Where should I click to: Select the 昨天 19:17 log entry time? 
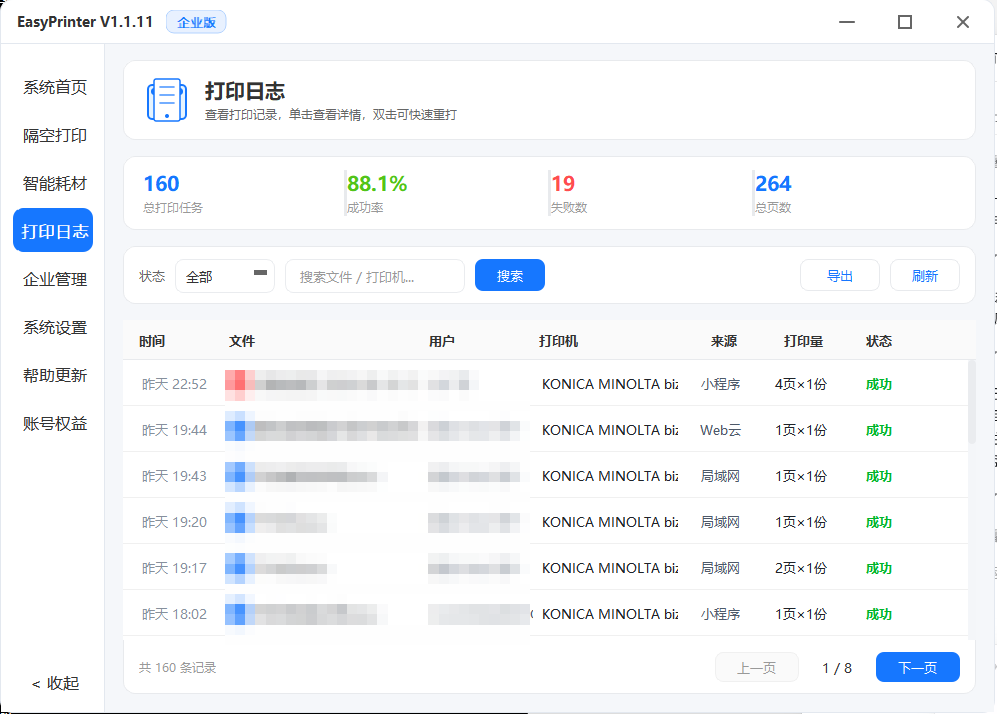(174, 568)
